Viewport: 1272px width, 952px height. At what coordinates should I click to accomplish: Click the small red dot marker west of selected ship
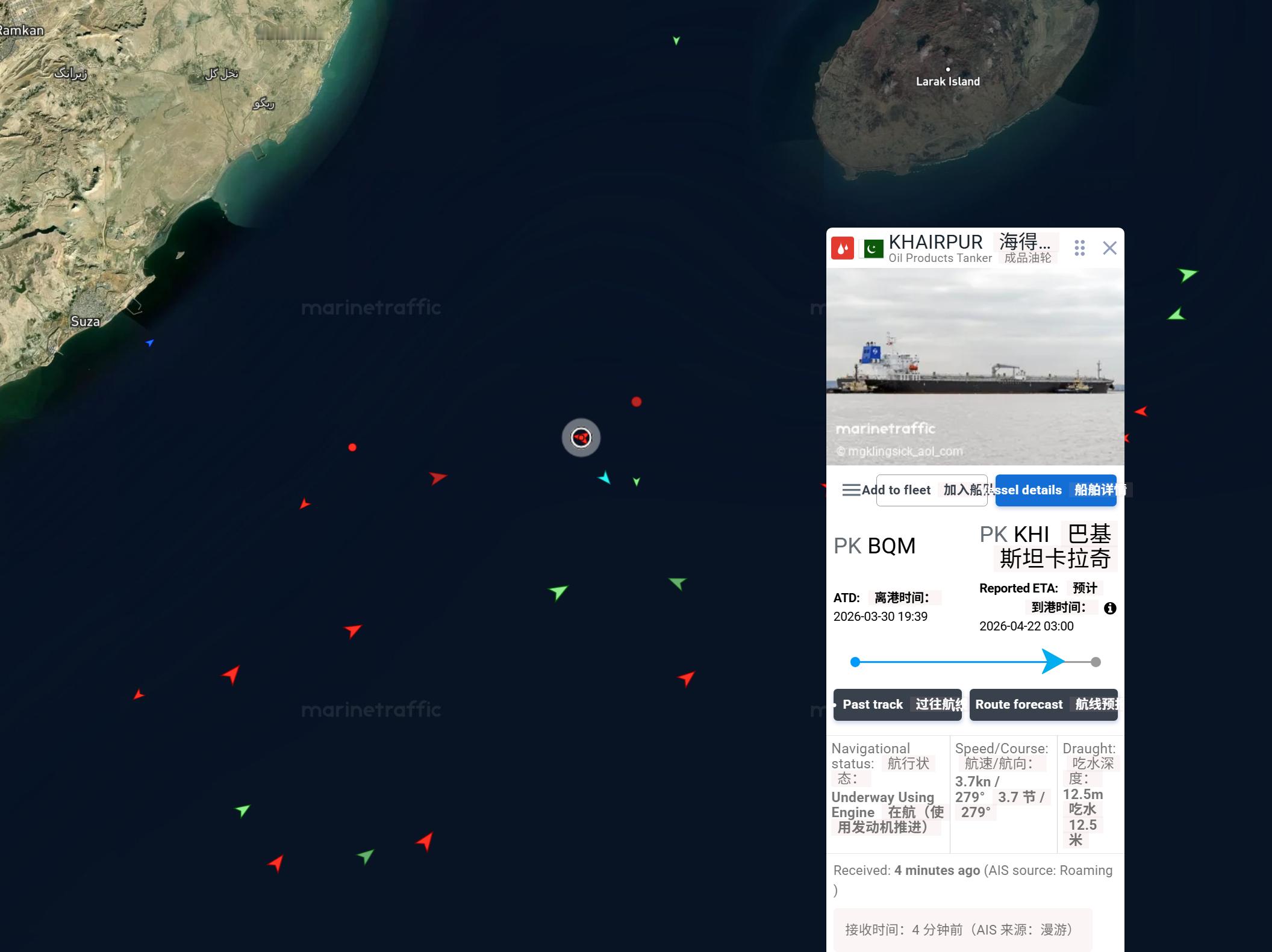click(352, 447)
